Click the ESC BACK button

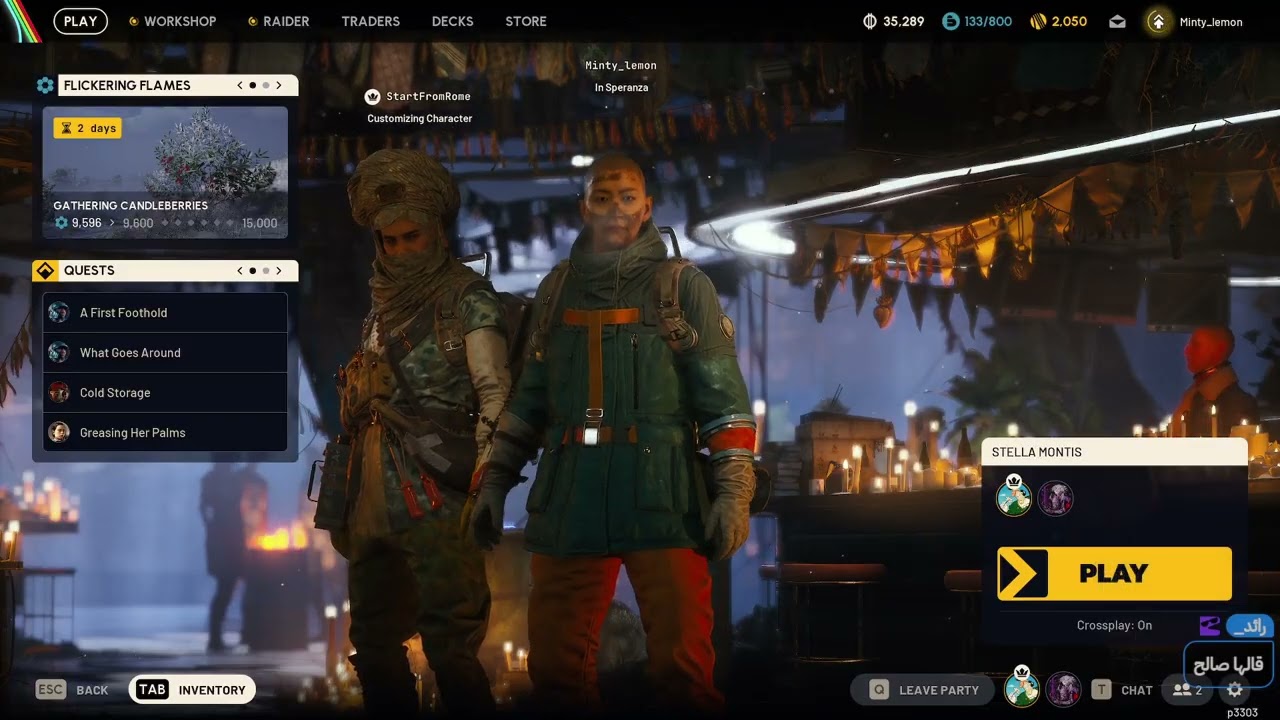tap(72, 690)
